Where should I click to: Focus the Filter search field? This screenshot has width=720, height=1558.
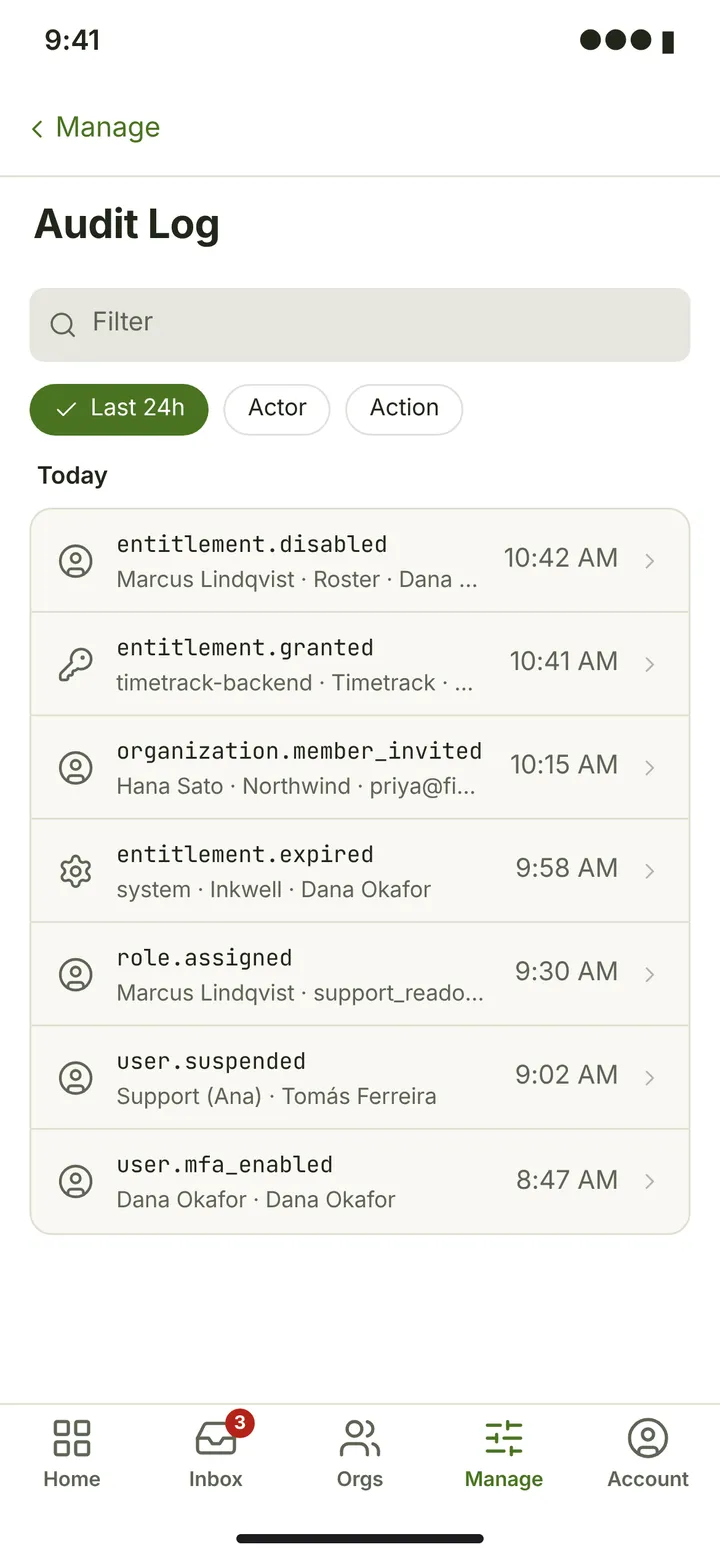[360, 325]
